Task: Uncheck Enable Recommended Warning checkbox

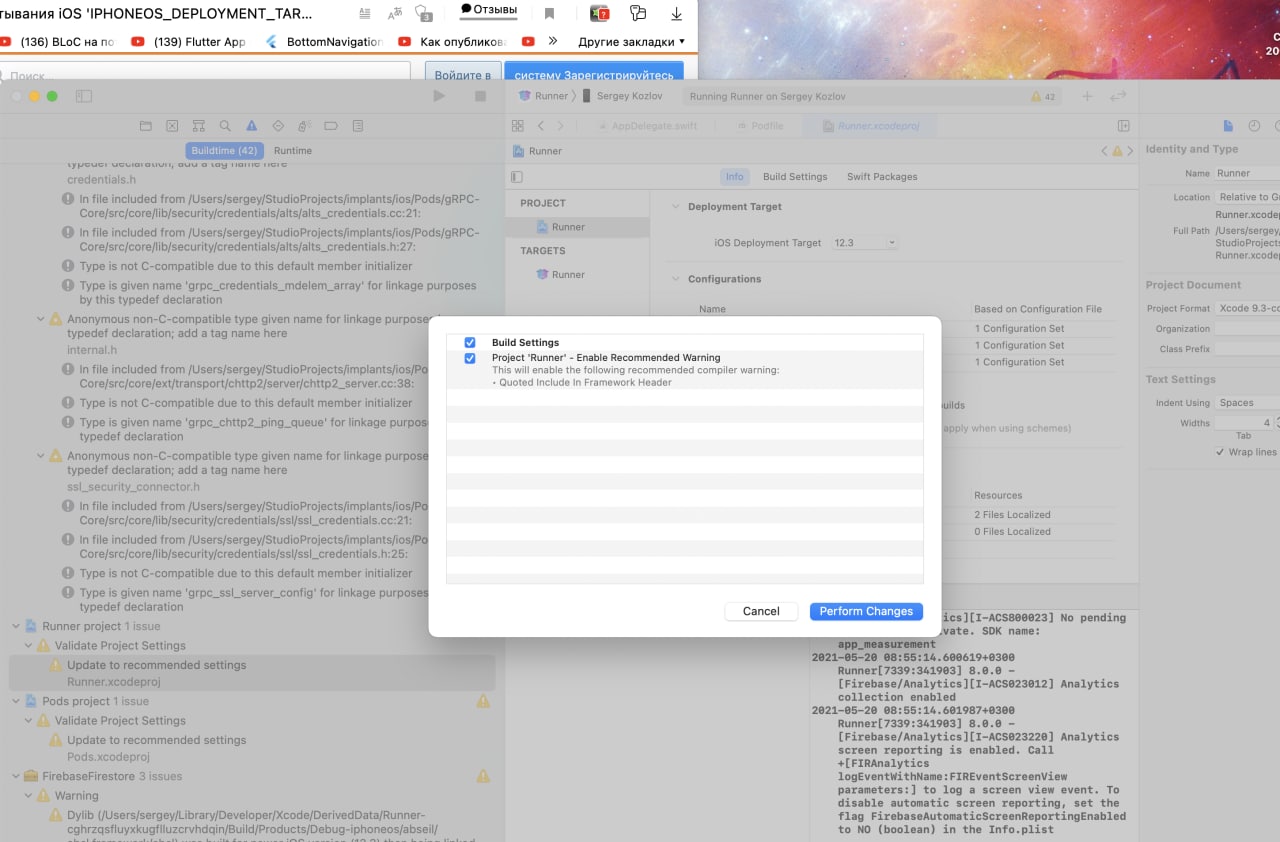Action: [x=470, y=358]
